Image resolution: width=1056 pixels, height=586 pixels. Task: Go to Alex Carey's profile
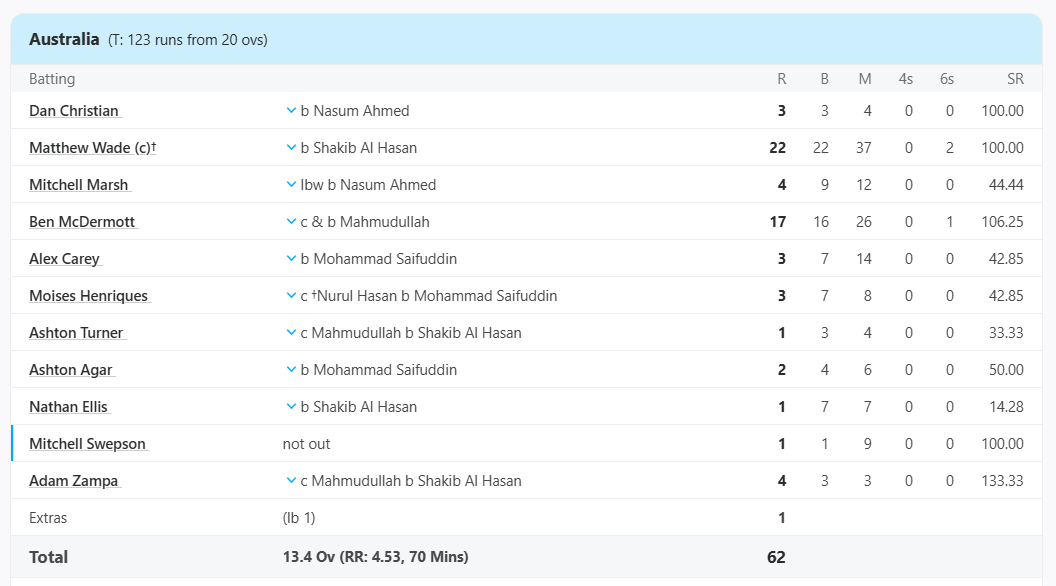pyautogui.click(x=64, y=259)
